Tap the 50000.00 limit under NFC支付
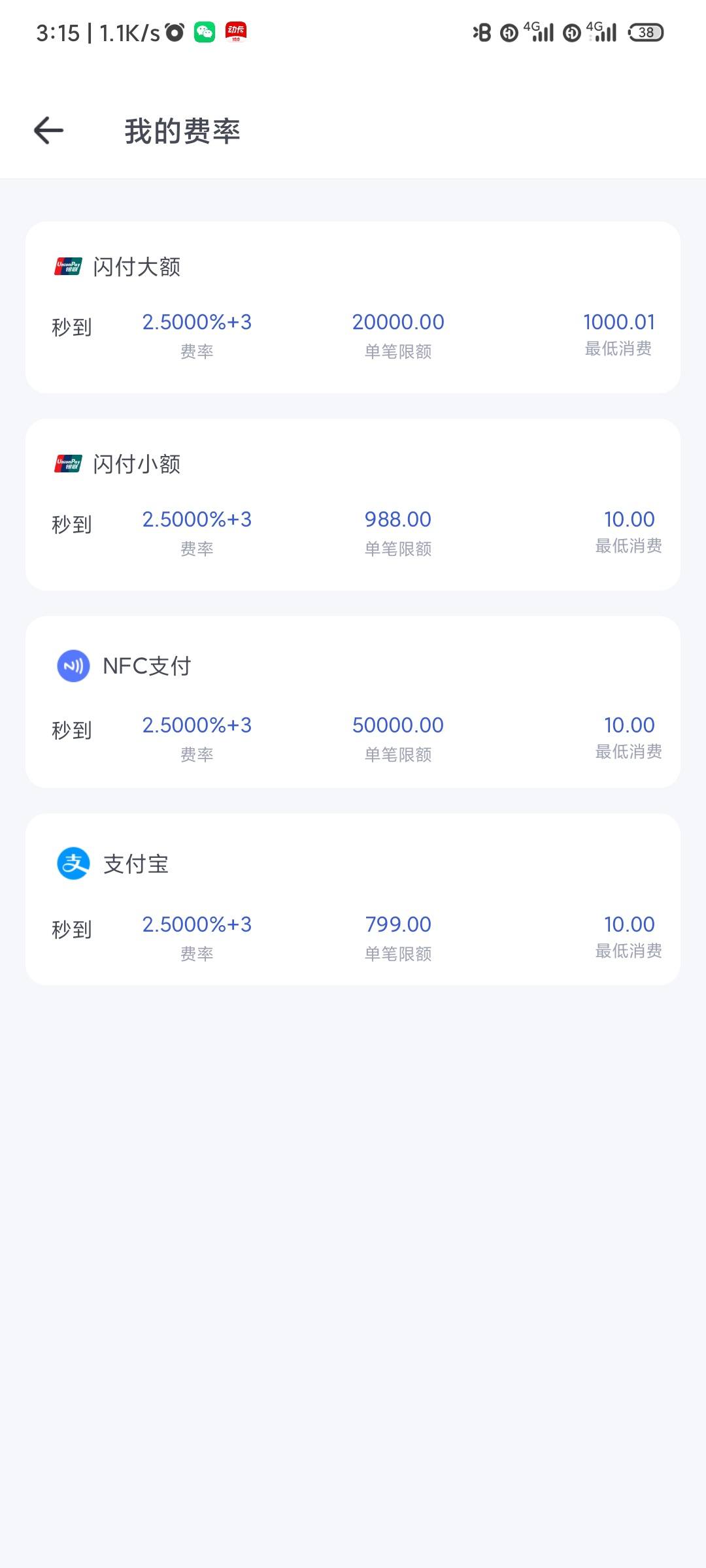This screenshot has height=1568, width=706. click(398, 725)
